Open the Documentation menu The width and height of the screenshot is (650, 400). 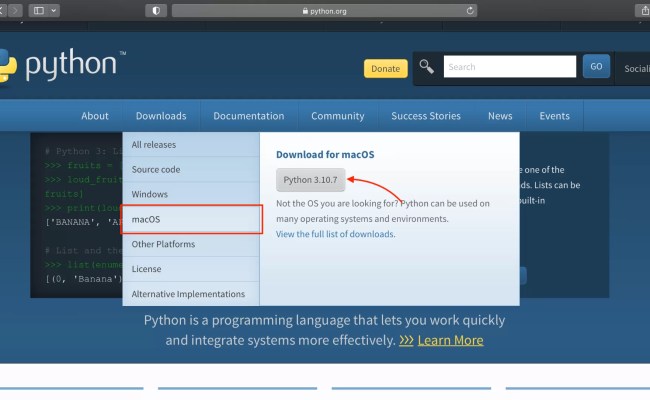pos(249,116)
